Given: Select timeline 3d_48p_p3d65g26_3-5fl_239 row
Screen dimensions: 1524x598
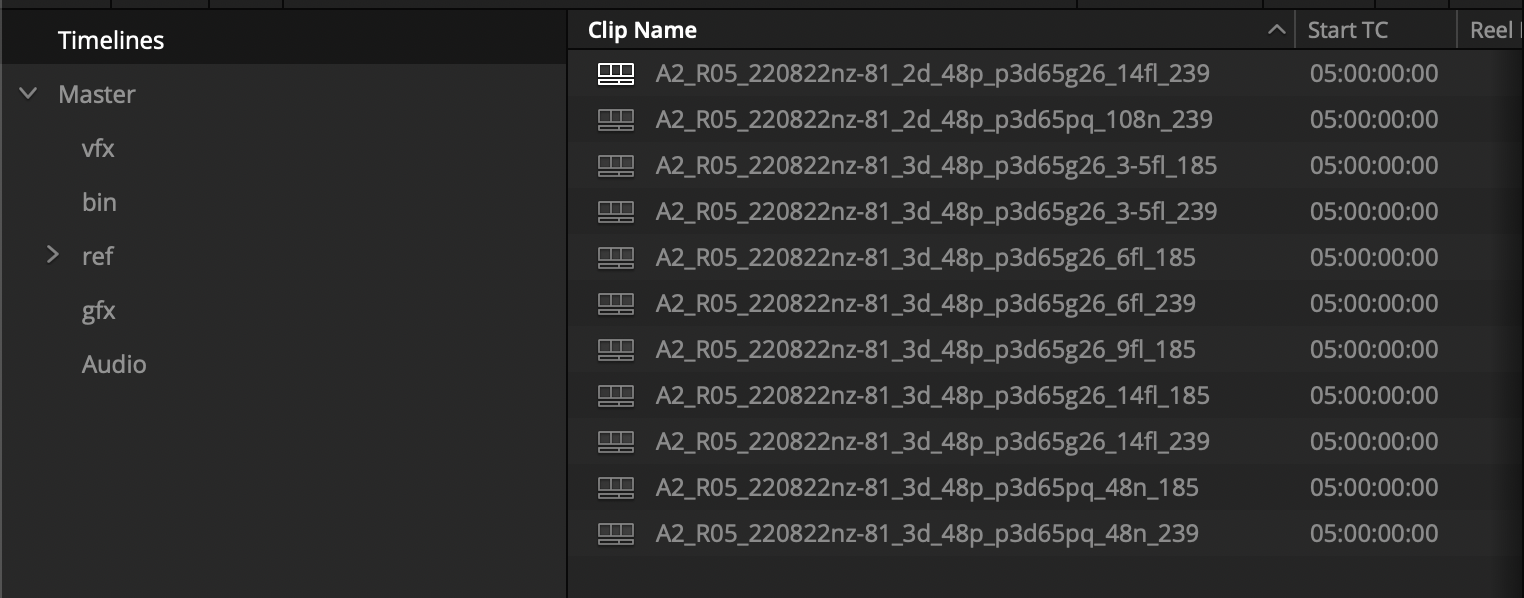Looking at the screenshot, I should click(1046, 211).
